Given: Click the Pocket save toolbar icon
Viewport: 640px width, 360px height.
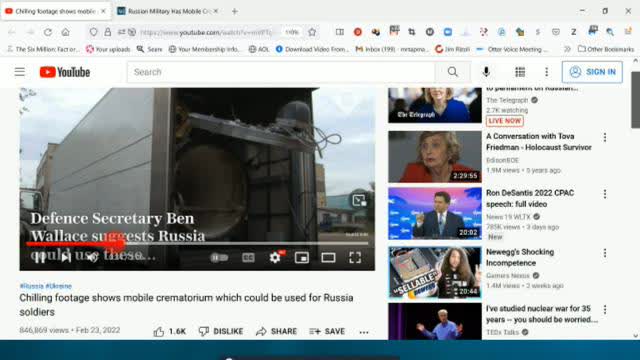Looking at the screenshot, I should tap(556, 32).
